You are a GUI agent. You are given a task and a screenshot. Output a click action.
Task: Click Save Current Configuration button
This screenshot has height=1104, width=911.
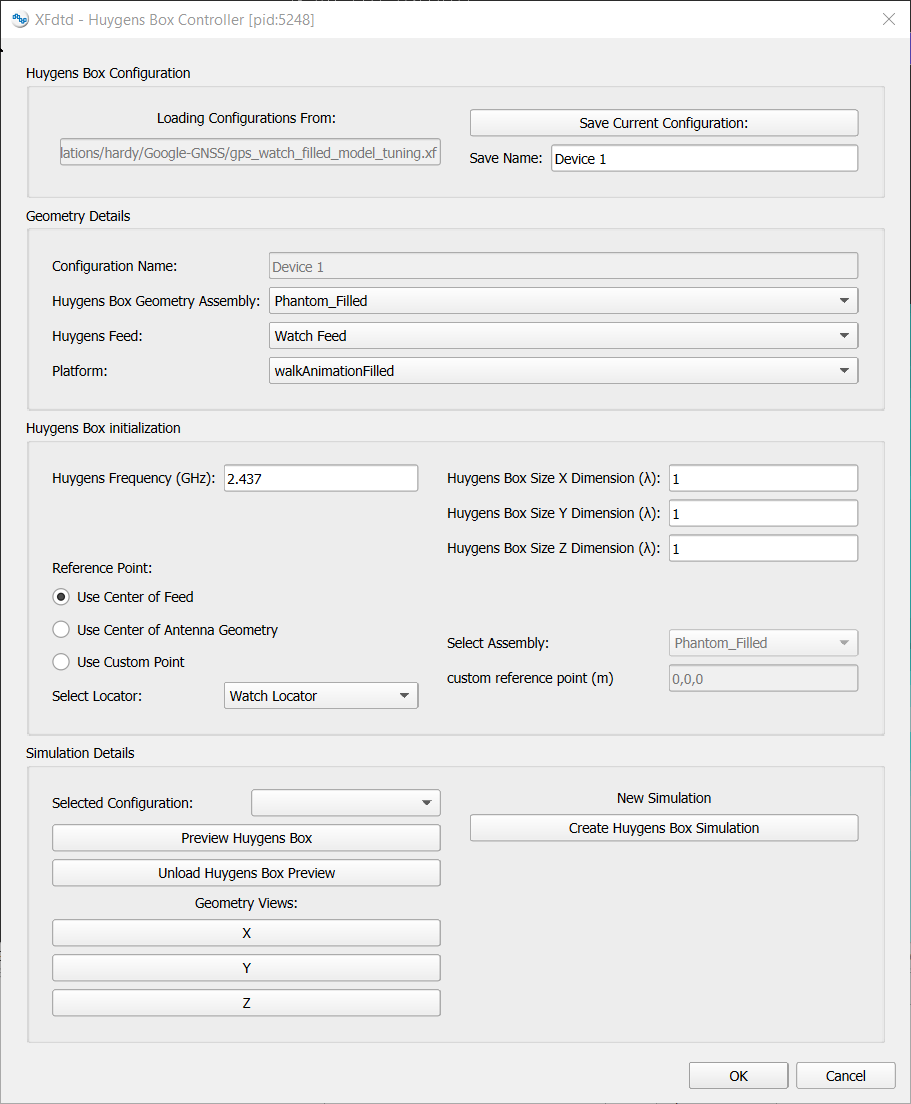pos(664,123)
